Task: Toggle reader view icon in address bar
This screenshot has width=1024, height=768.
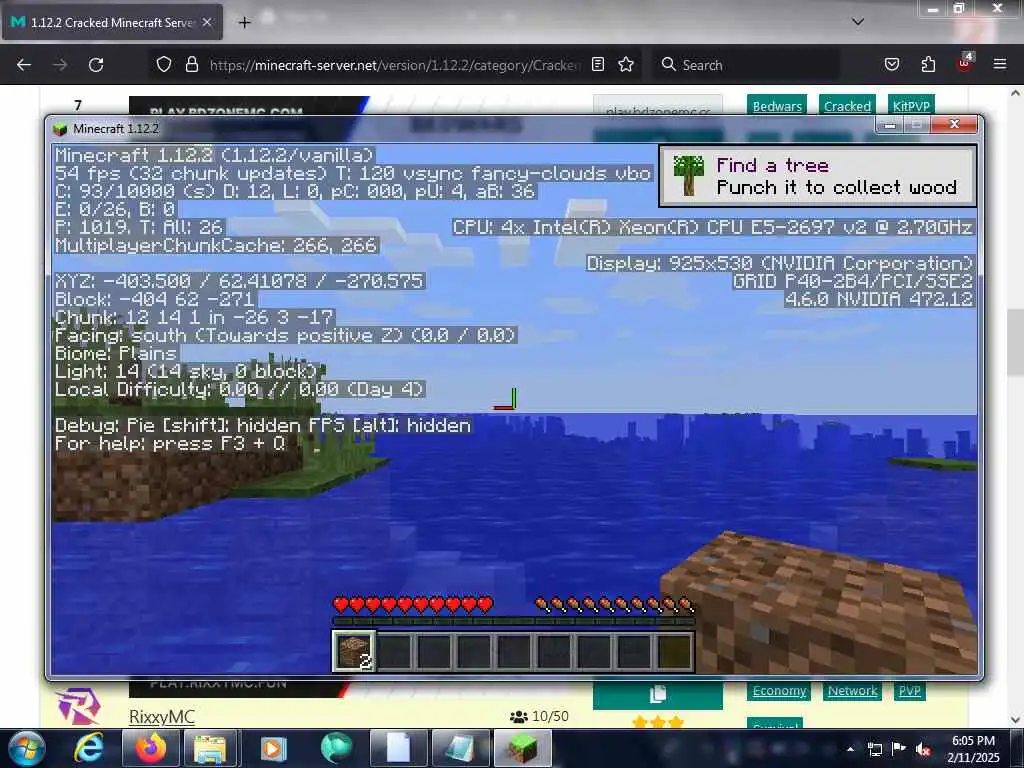Action: (x=598, y=64)
